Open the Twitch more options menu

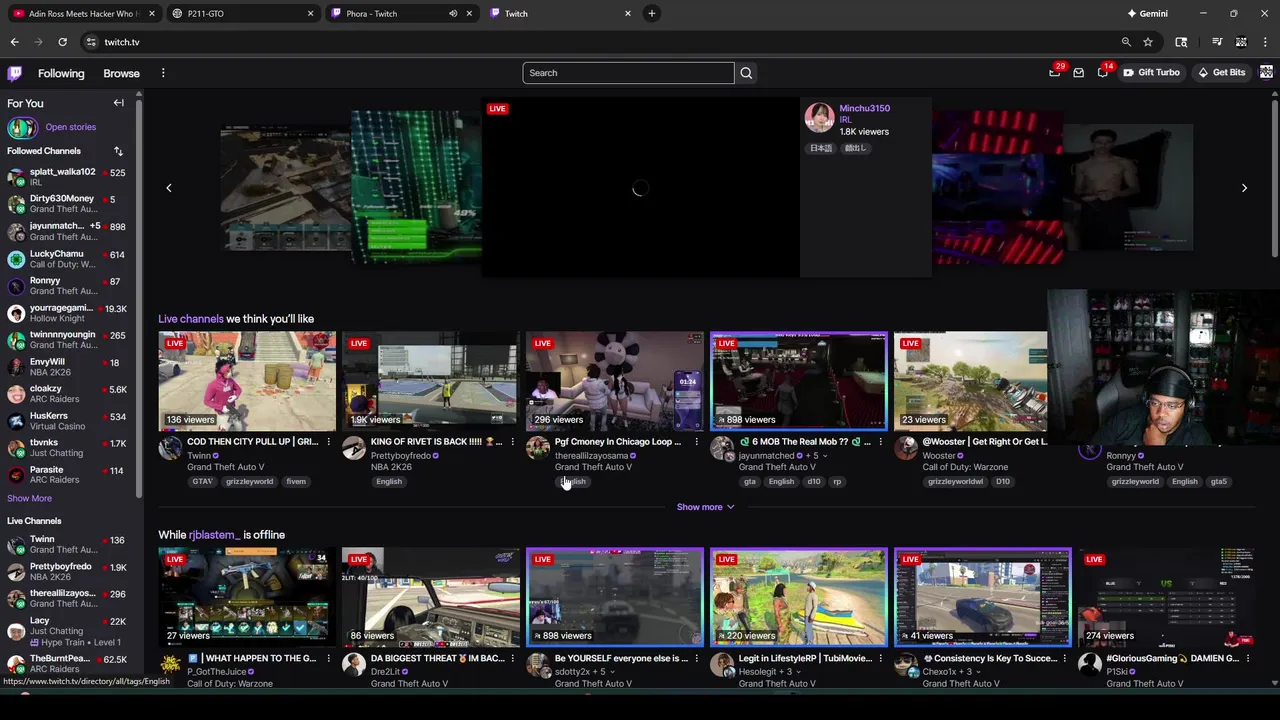(163, 73)
